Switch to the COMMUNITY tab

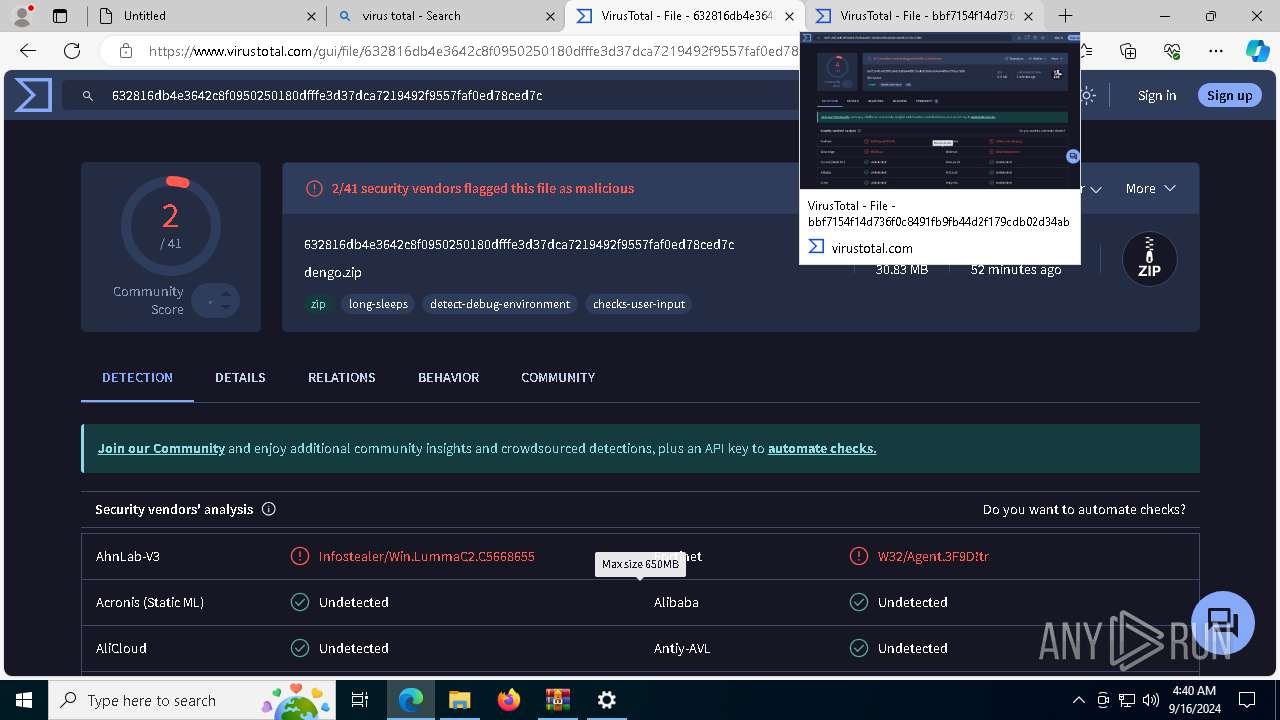558,378
